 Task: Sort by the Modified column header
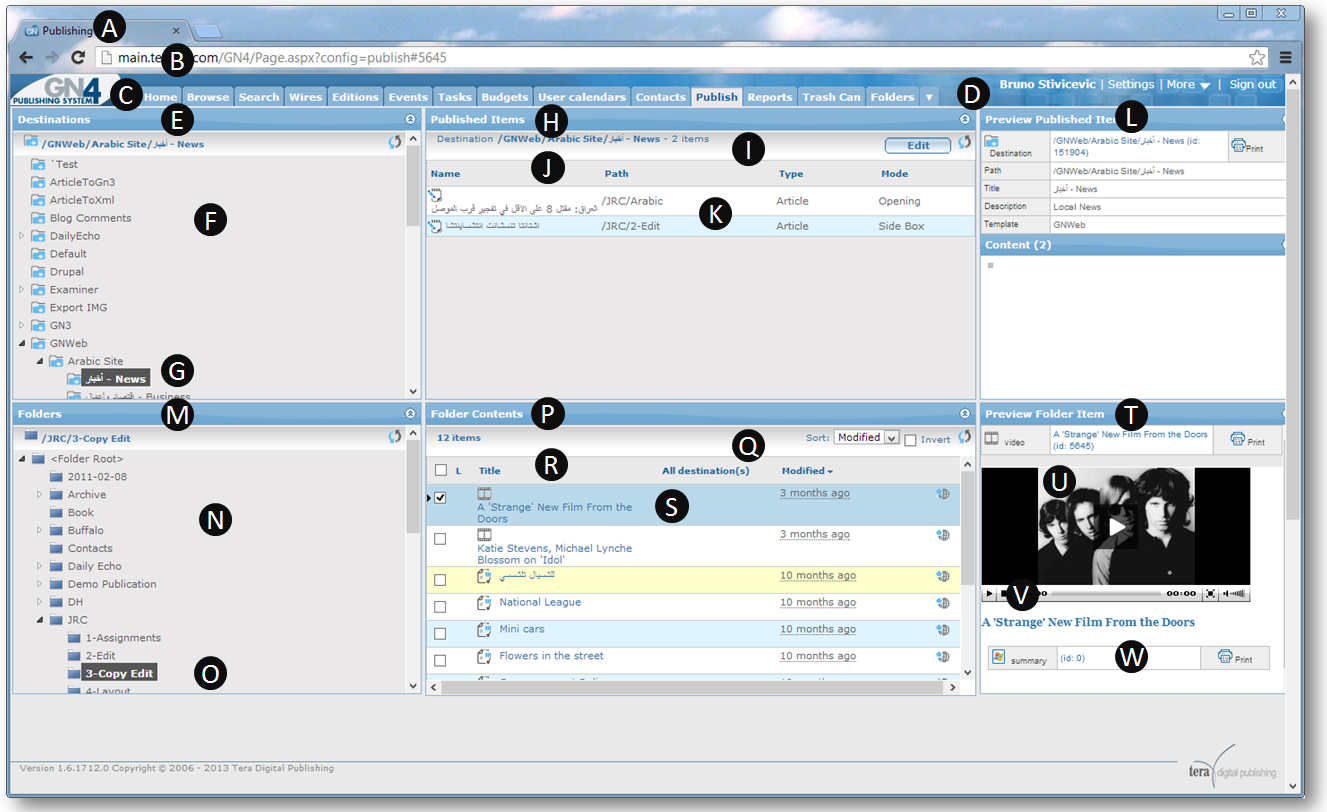(806, 470)
